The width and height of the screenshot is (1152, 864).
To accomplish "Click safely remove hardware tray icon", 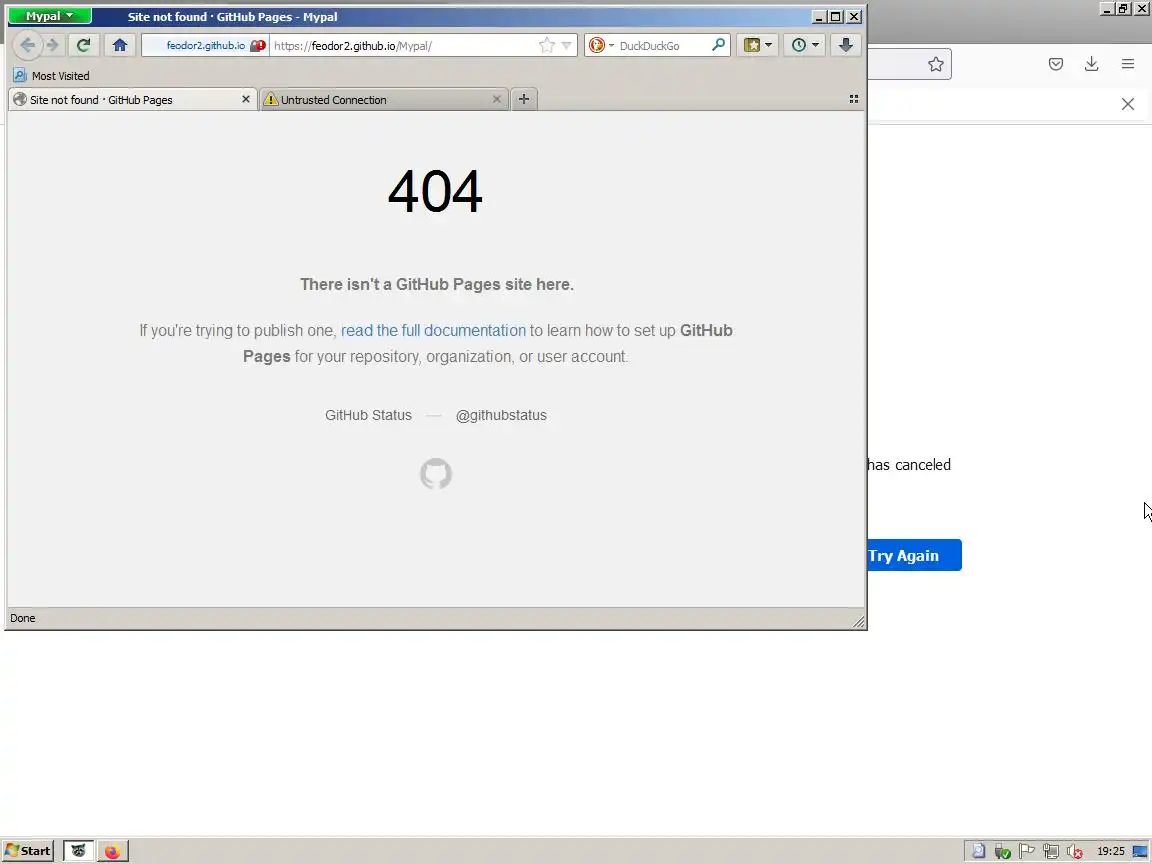I will [1002, 852].
